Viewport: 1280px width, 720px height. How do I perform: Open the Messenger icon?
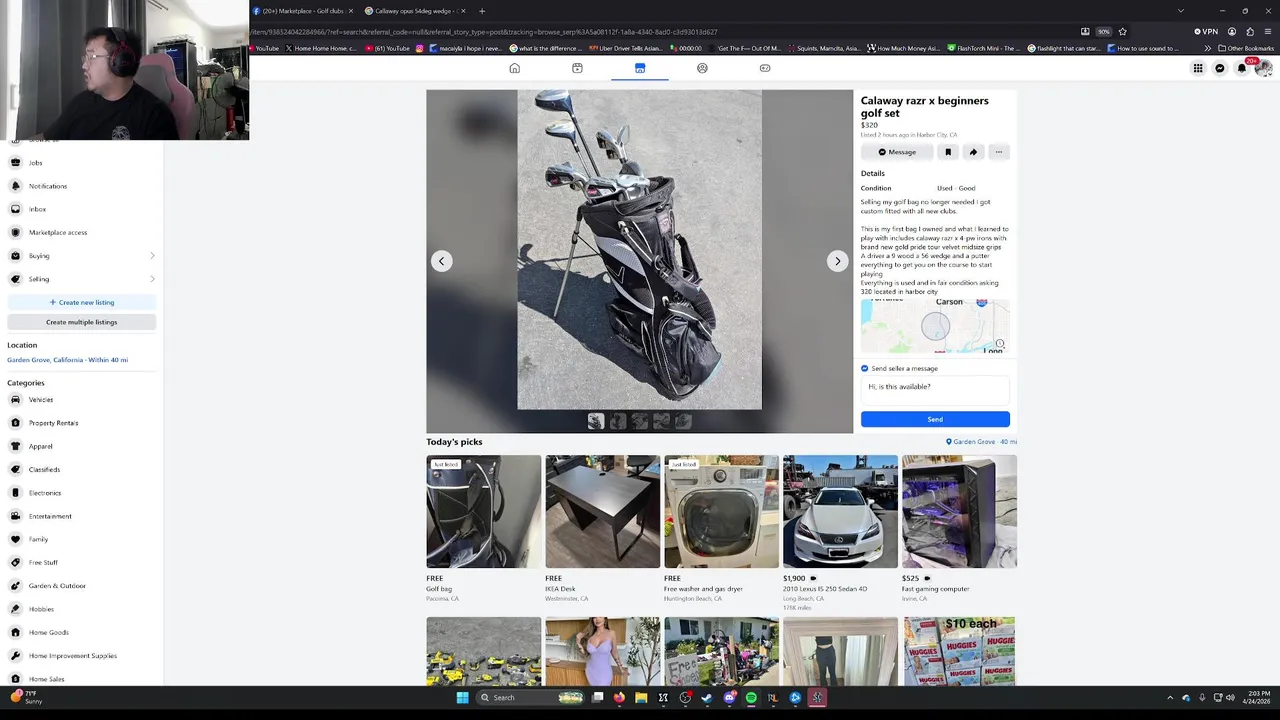1220,68
